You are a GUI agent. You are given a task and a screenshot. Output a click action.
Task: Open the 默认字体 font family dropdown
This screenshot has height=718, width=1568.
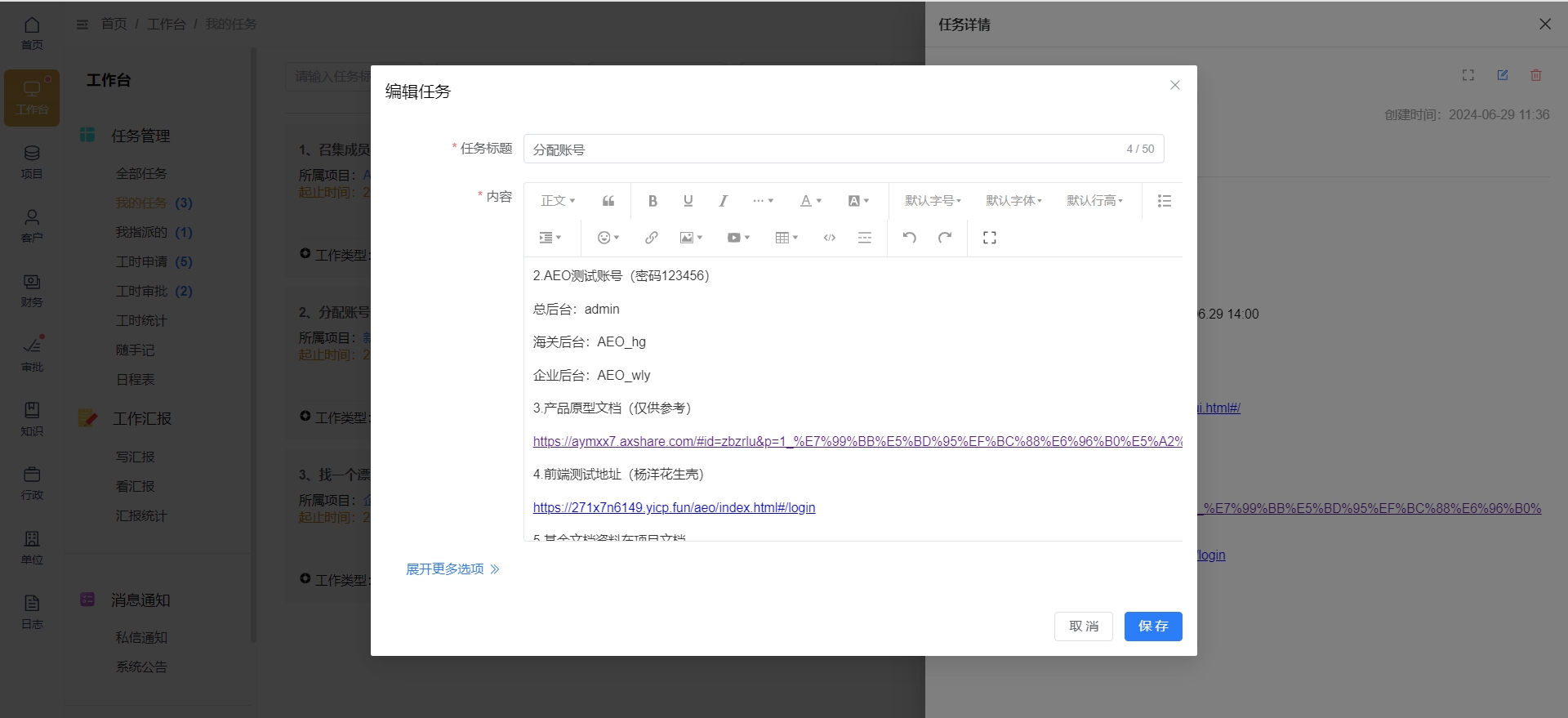tap(1013, 201)
